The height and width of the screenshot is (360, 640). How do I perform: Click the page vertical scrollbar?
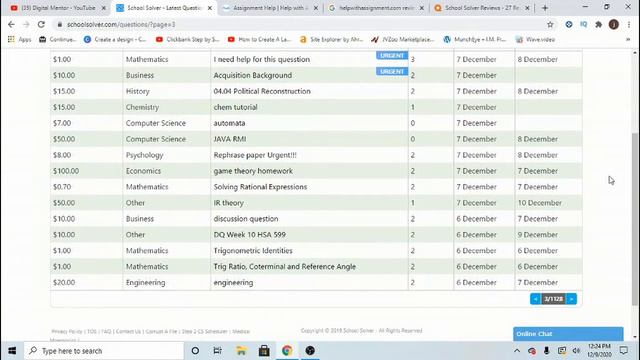pyautogui.click(x=635, y=219)
